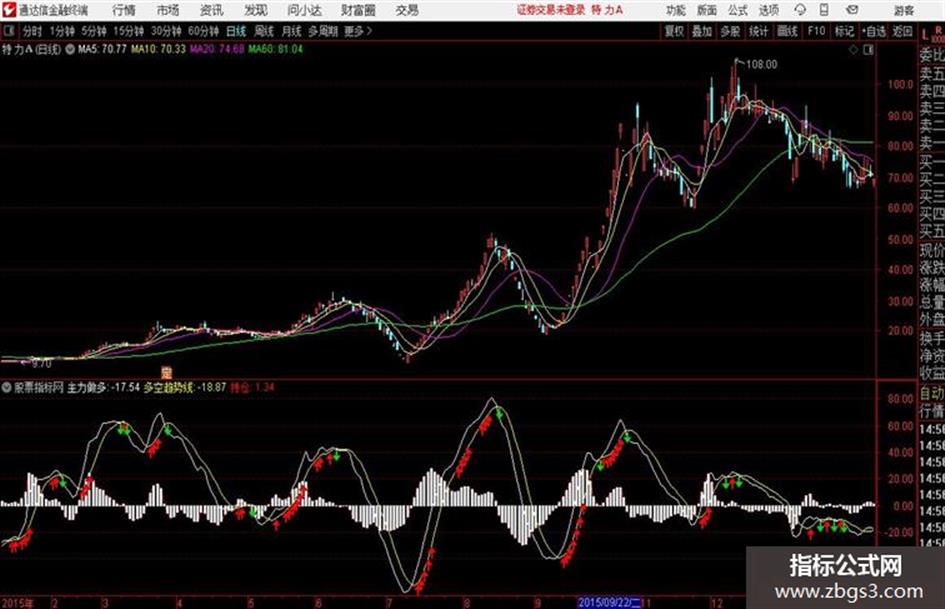
Task: Open the 财富圈 menu
Action: click(358, 10)
